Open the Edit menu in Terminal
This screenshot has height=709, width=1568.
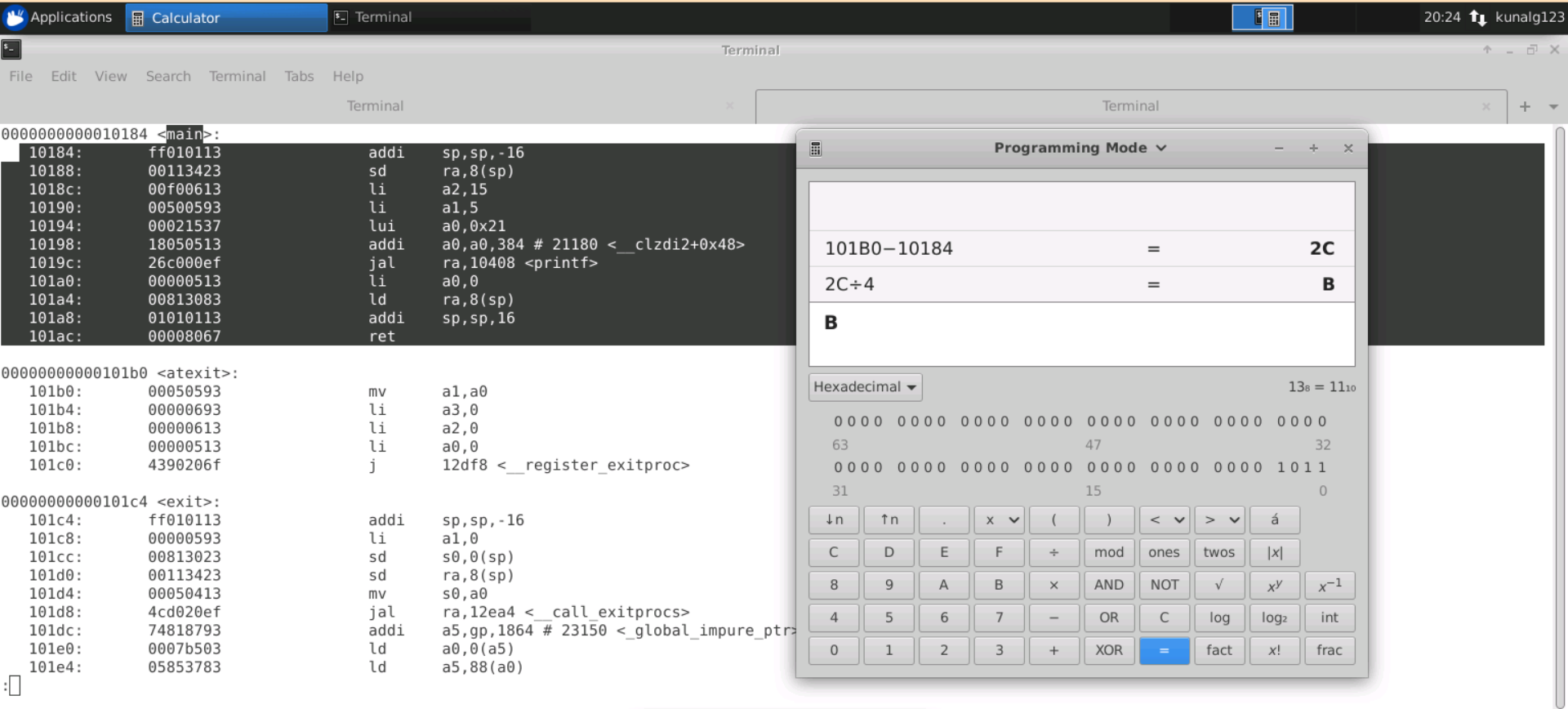tap(64, 76)
